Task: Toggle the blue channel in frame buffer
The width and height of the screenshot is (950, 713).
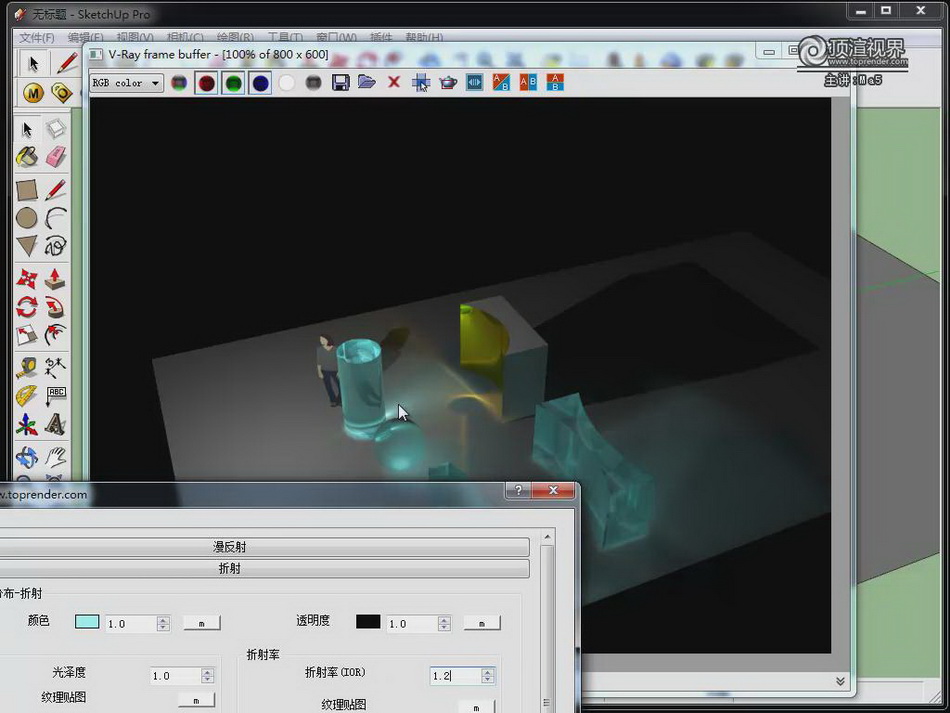Action: click(x=260, y=83)
